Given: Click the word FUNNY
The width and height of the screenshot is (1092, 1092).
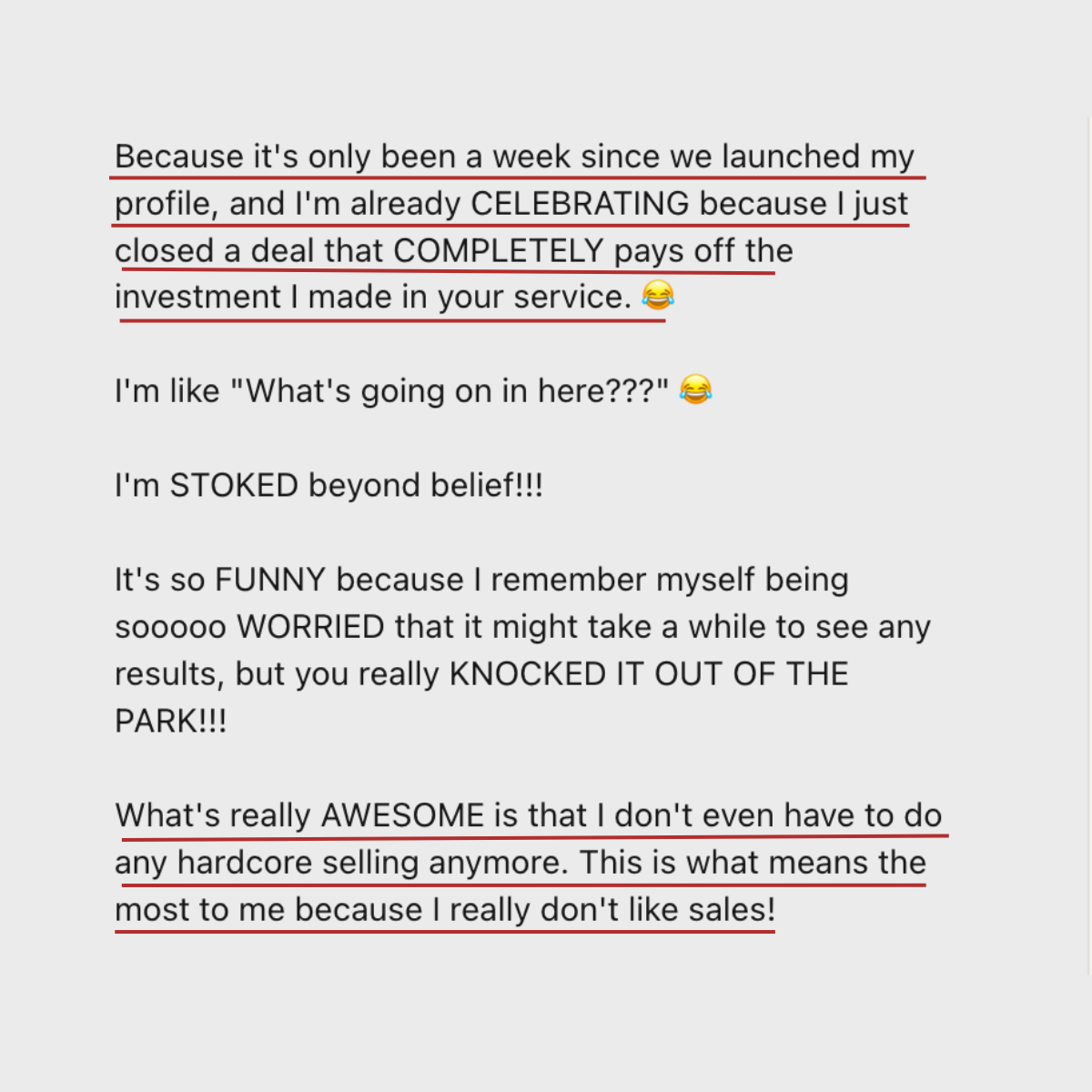Looking at the screenshot, I should coord(270,580).
